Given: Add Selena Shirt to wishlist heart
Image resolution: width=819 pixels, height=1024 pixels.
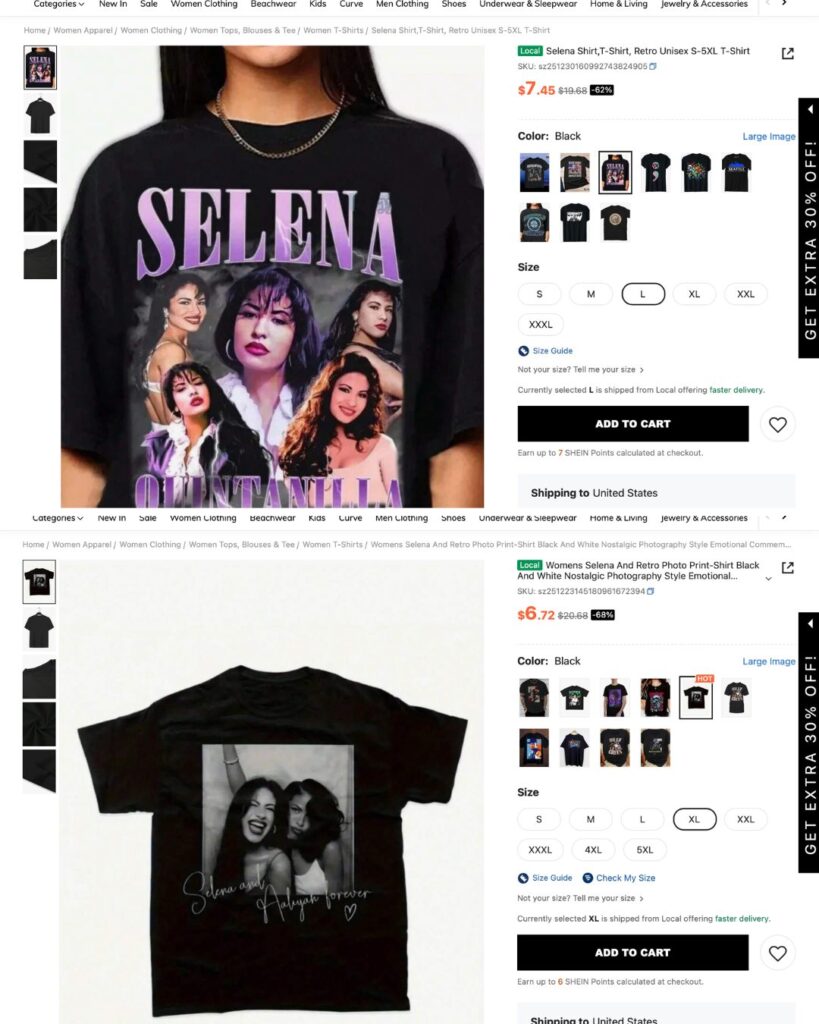Looking at the screenshot, I should pos(777,424).
